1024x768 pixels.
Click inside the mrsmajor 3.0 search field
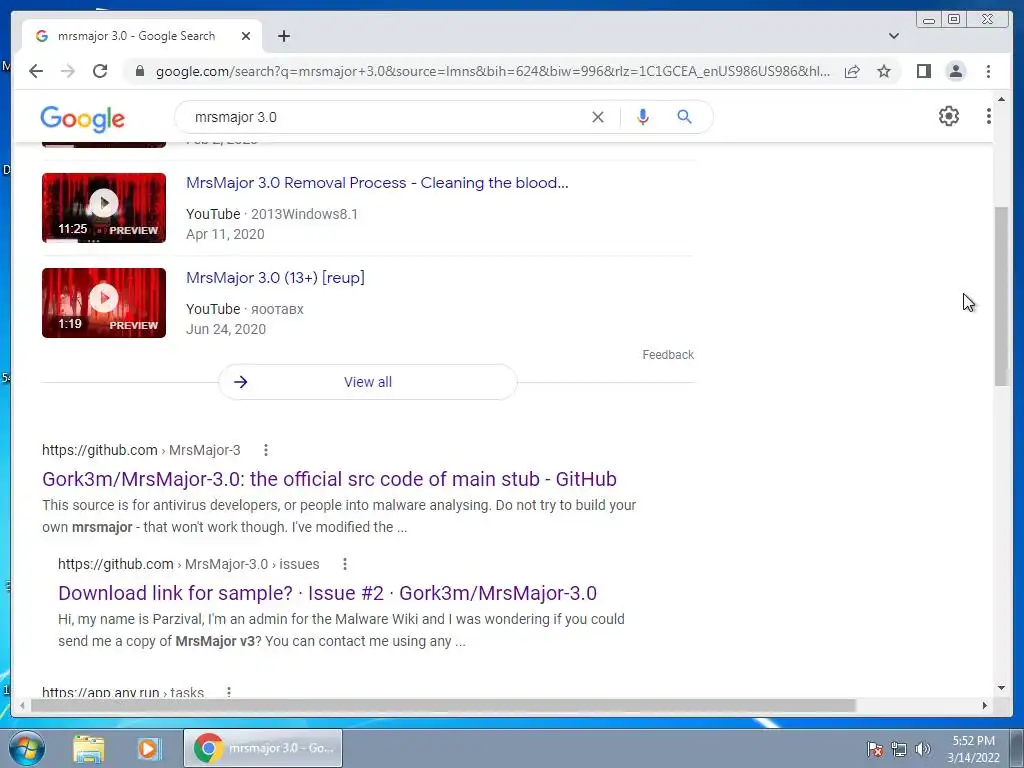tap(385, 117)
